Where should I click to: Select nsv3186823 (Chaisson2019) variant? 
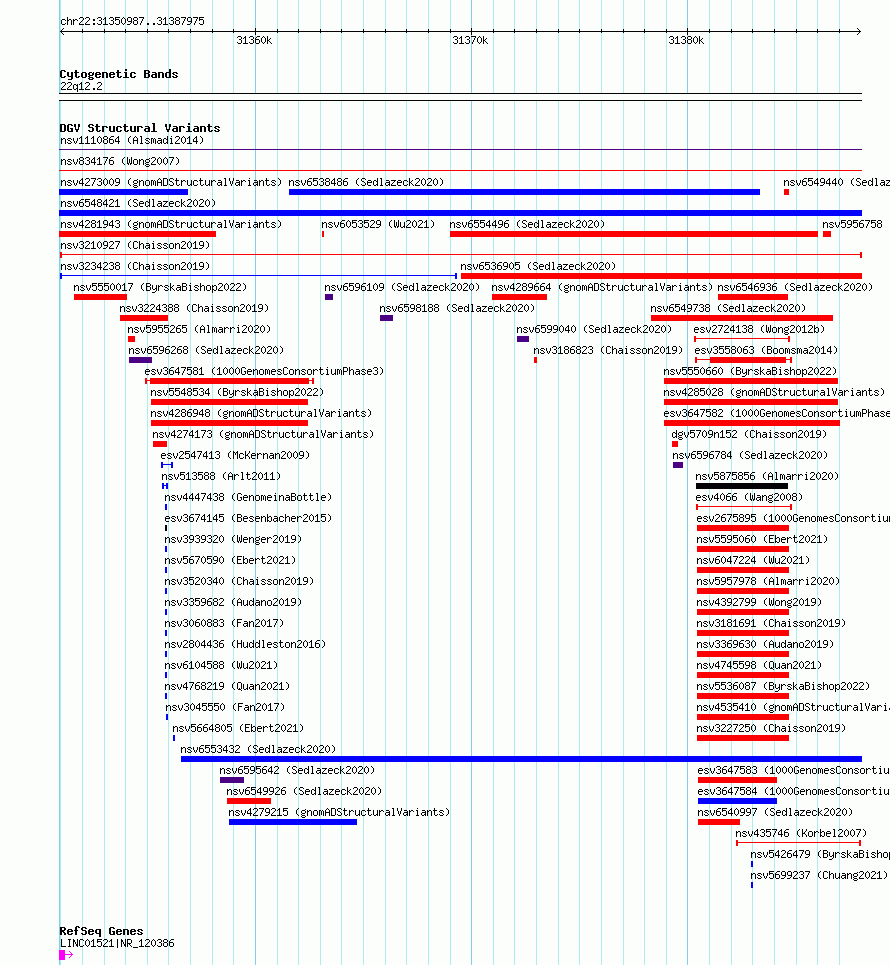pyautogui.click(x=608, y=350)
